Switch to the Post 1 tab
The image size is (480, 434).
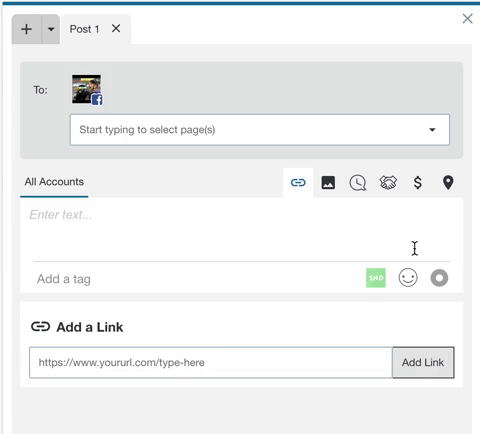(x=84, y=29)
